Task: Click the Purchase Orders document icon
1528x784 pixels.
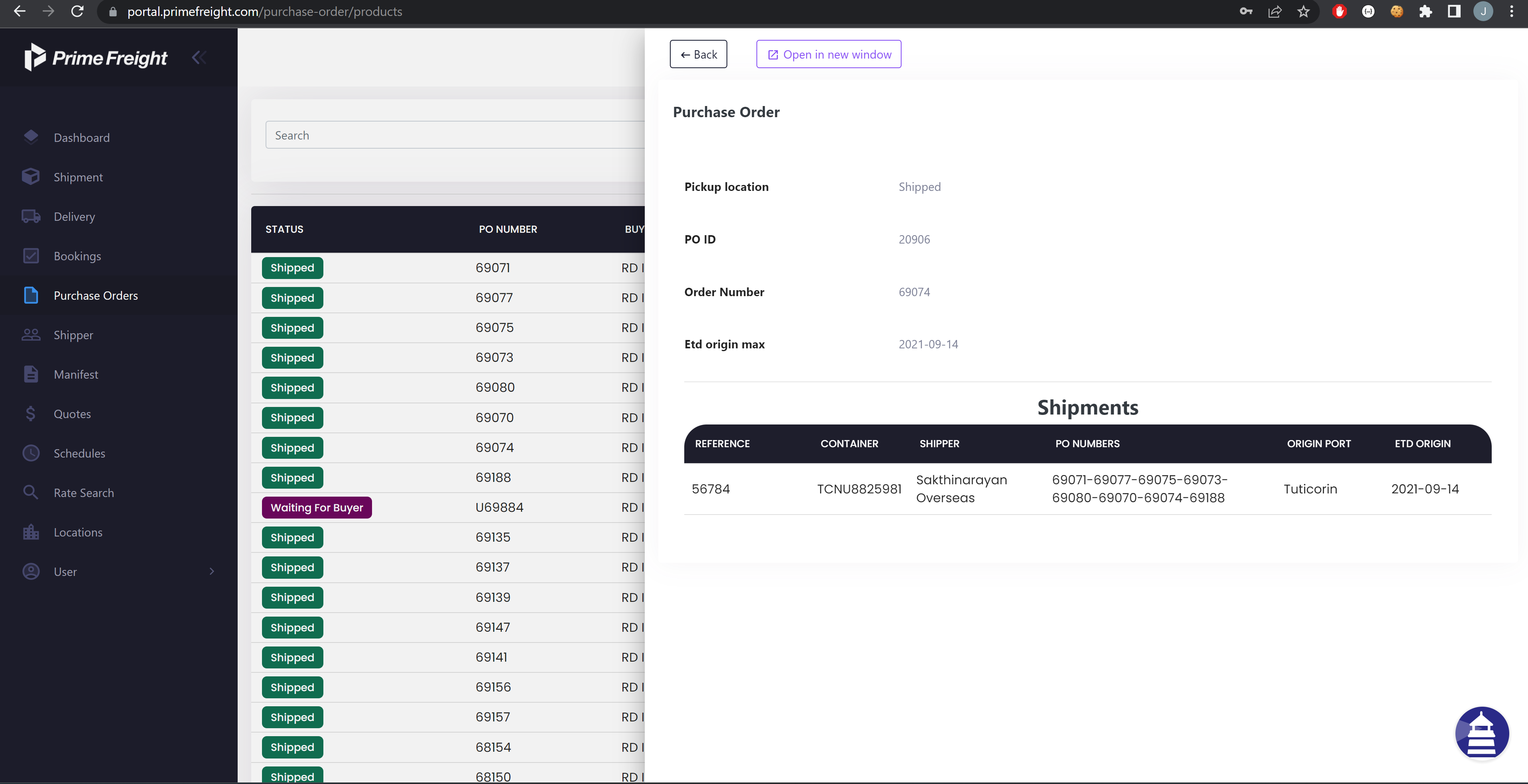Action: pos(31,295)
